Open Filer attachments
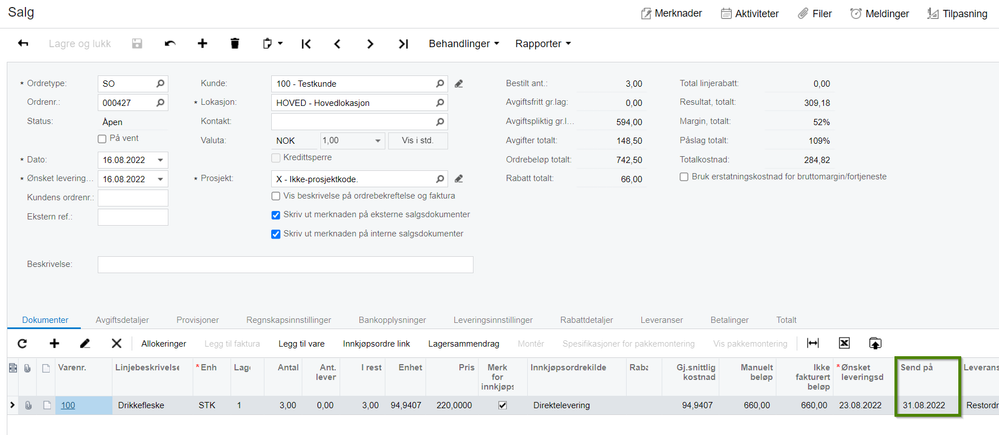 (x=815, y=13)
